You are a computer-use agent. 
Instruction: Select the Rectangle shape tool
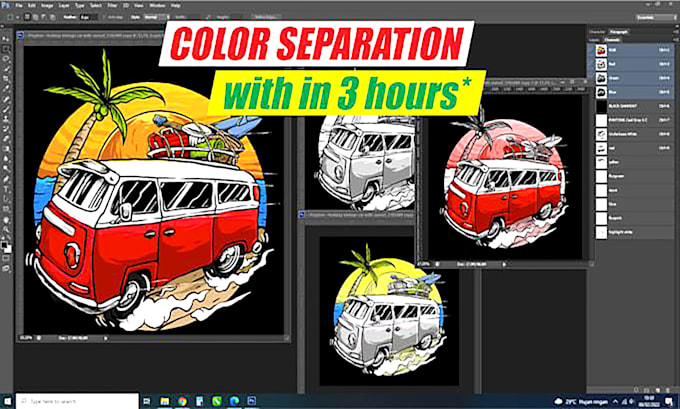[6, 209]
